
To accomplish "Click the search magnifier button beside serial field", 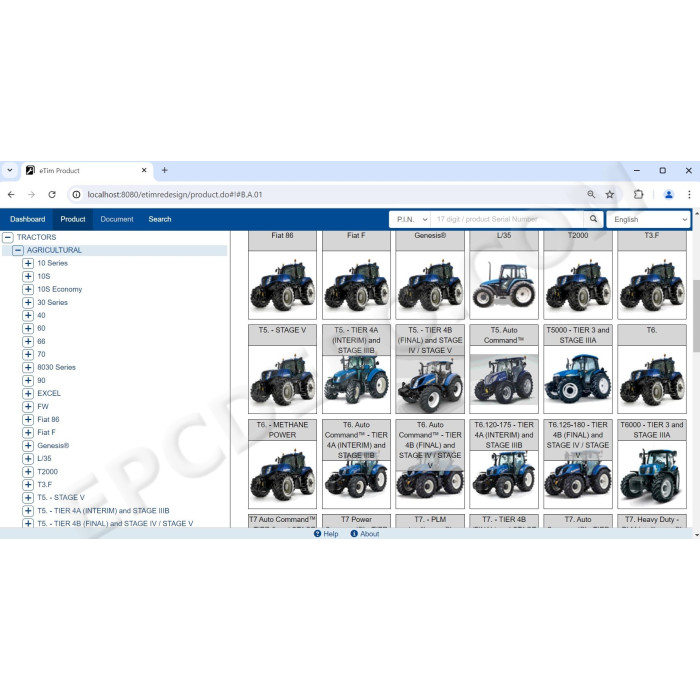I will [593, 219].
